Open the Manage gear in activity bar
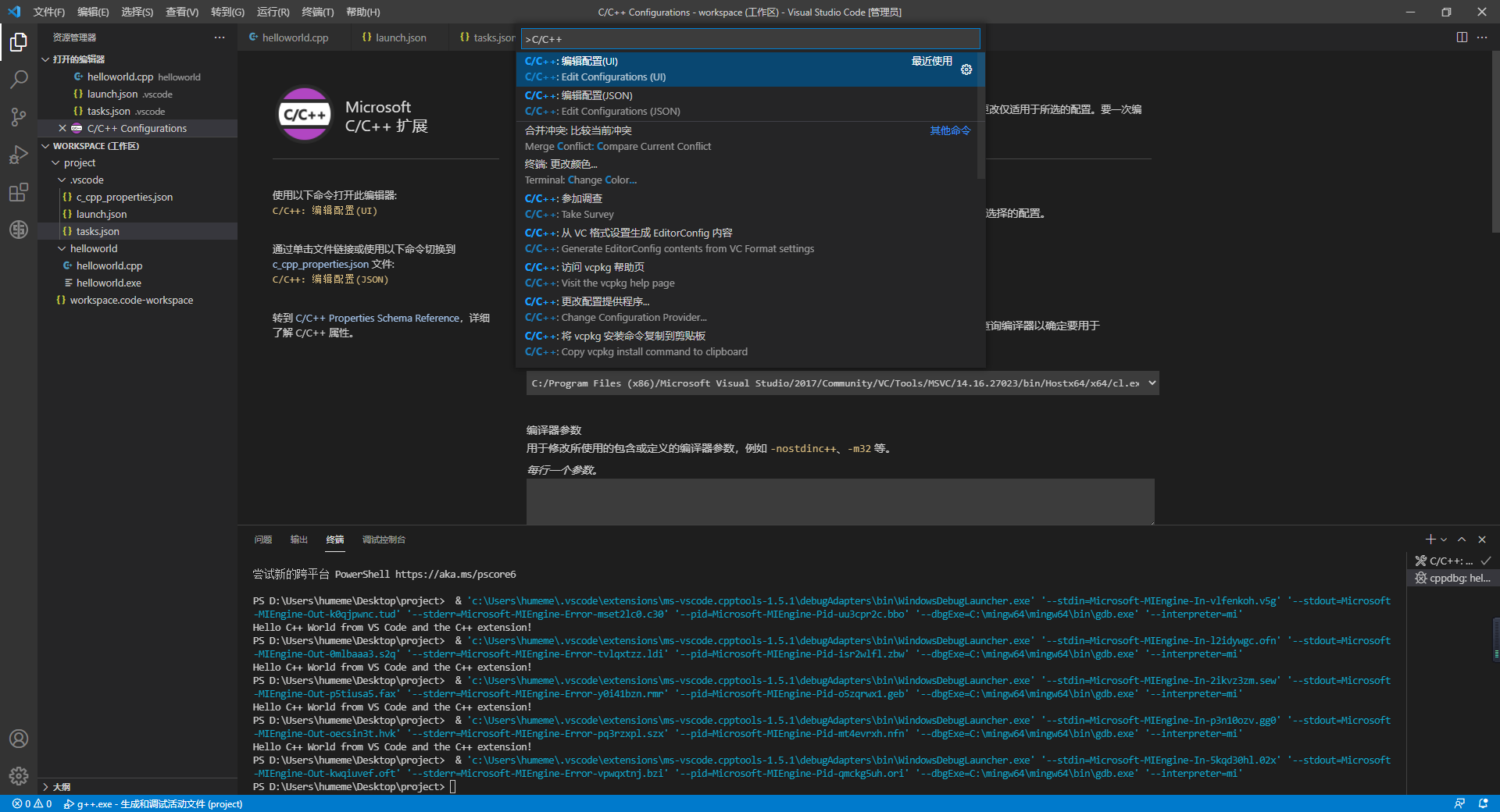1500x812 pixels. [19, 776]
